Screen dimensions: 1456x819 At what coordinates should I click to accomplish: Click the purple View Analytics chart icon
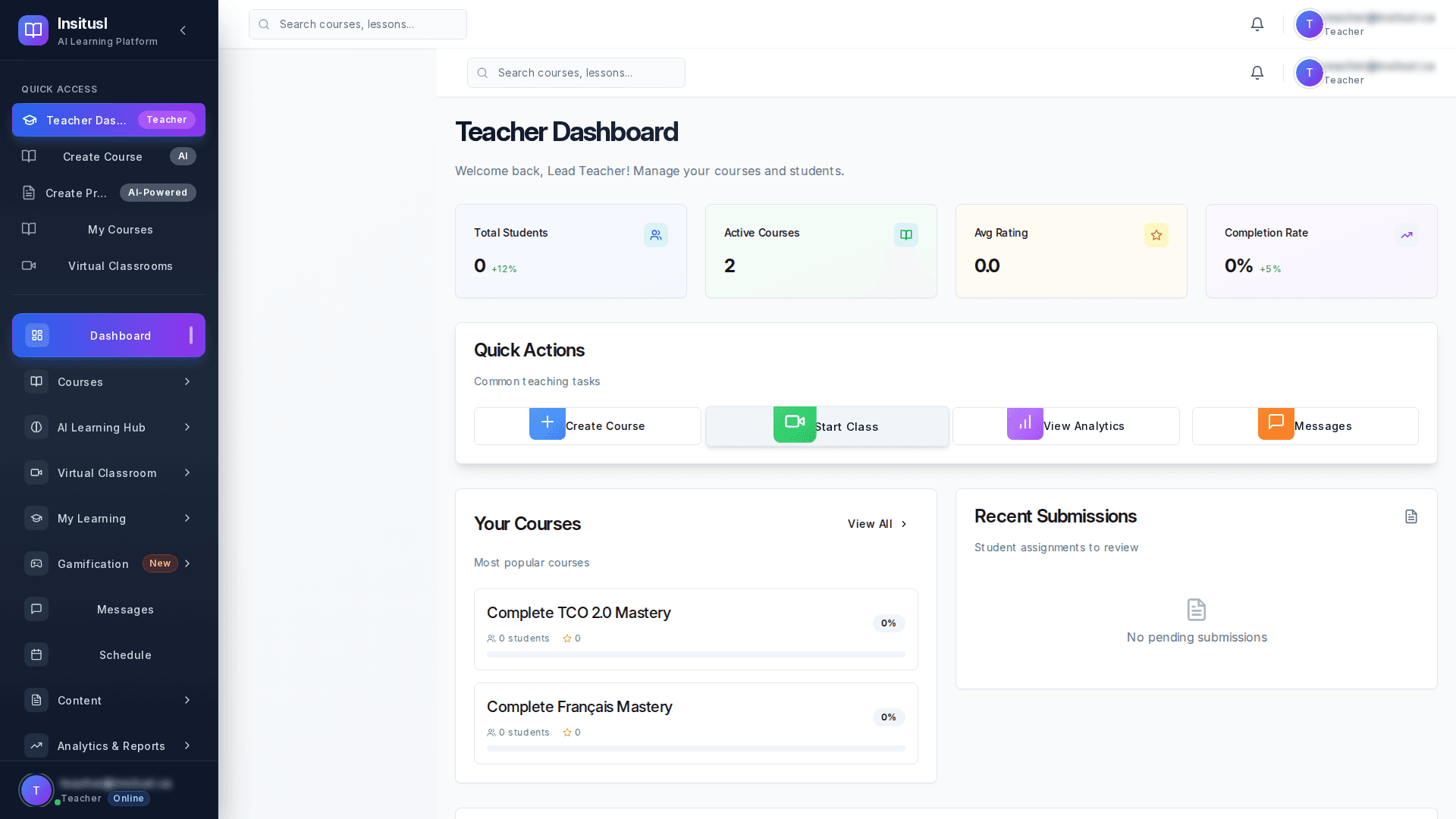[1025, 423]
